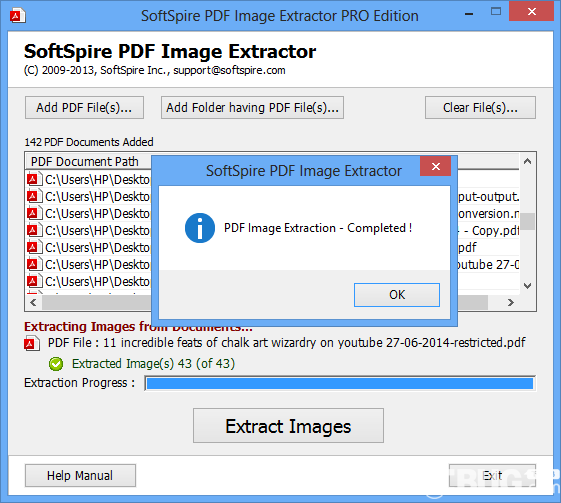Select the list row ending in outube 27-0
Screen dimensions: 561x503
pos(273,265)
